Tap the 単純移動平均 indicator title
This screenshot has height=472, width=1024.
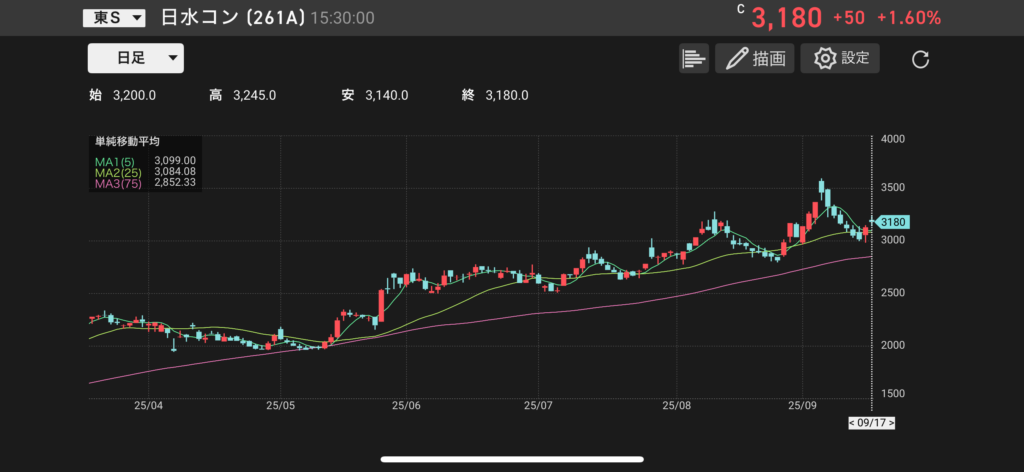tap(127, 143)
